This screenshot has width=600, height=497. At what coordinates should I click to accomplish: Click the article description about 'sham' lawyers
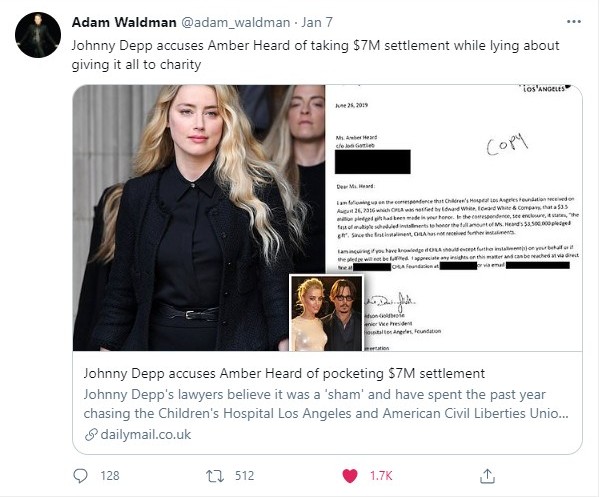(x=326, y=404)
